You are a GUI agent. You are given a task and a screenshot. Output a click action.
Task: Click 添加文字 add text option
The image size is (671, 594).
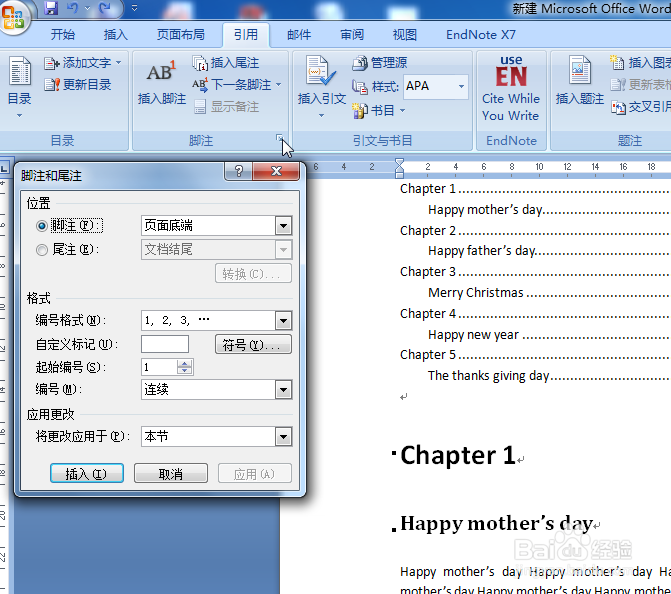coord(82,63)
